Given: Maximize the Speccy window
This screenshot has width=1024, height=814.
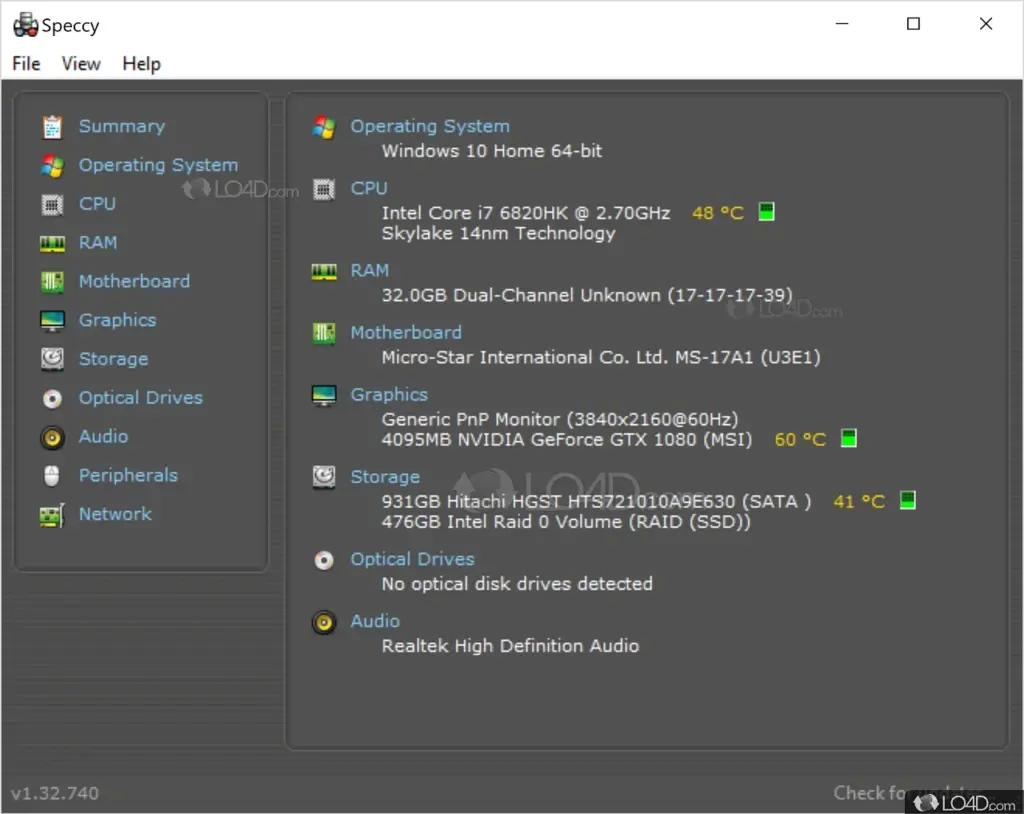Looking at the screenshot, I should 914,24.
